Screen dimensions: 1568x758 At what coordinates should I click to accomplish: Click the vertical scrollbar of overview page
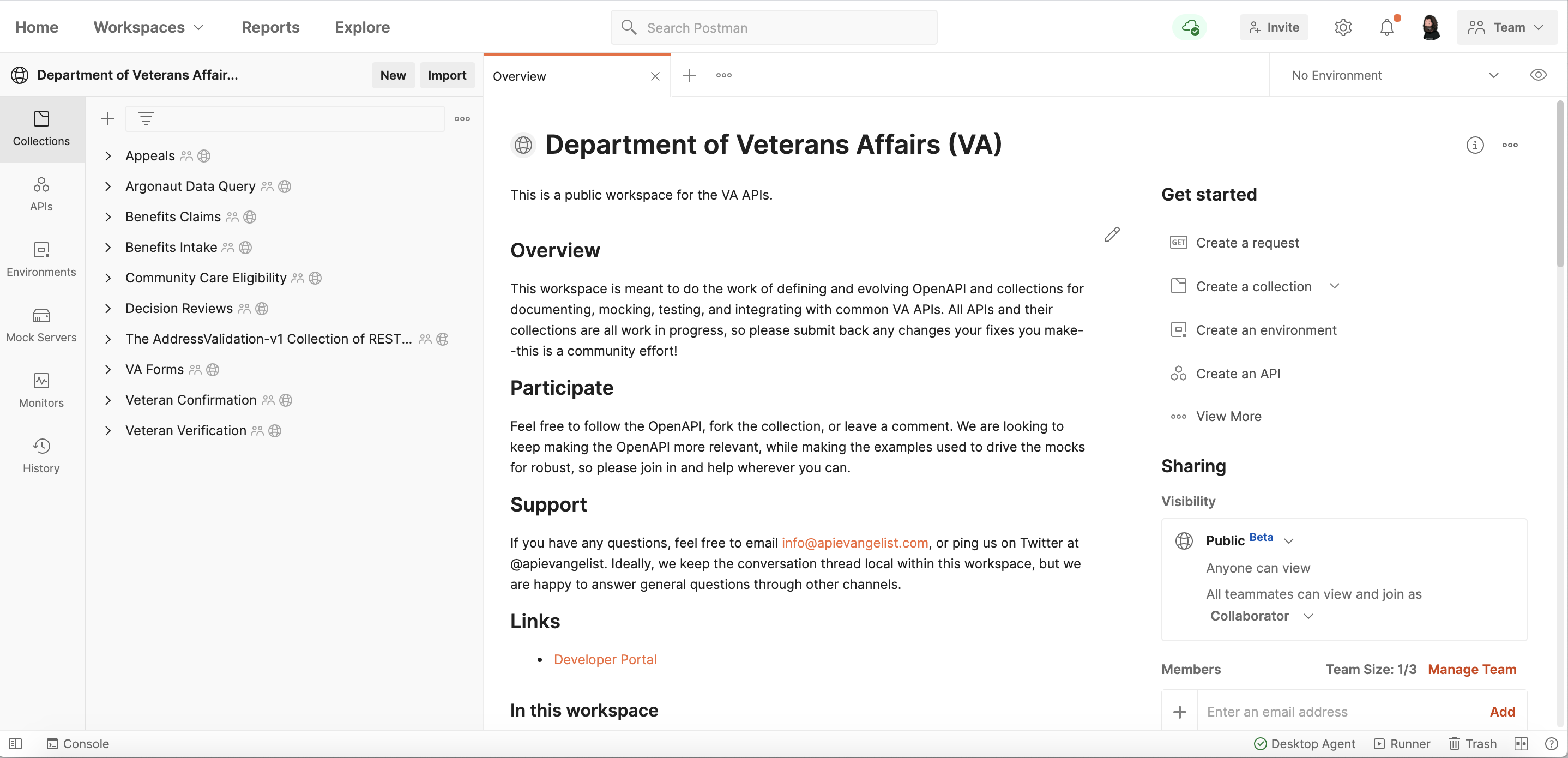tap(1559, 183)
